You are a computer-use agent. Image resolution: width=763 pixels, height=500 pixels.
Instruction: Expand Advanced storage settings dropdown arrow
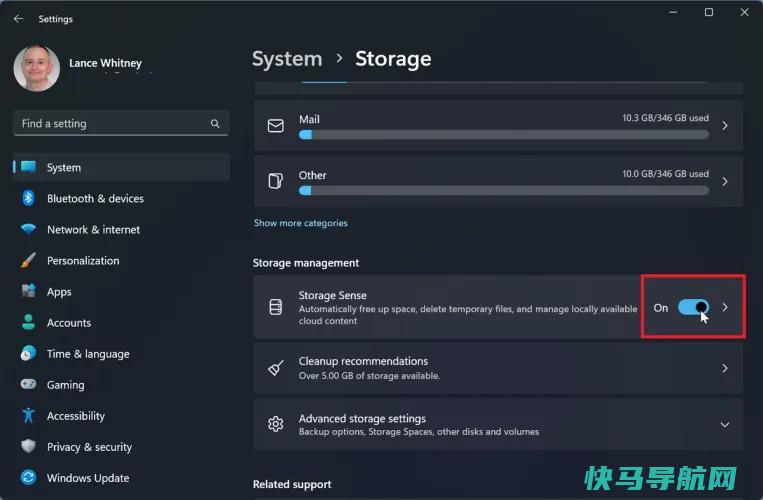coord(725,425)
